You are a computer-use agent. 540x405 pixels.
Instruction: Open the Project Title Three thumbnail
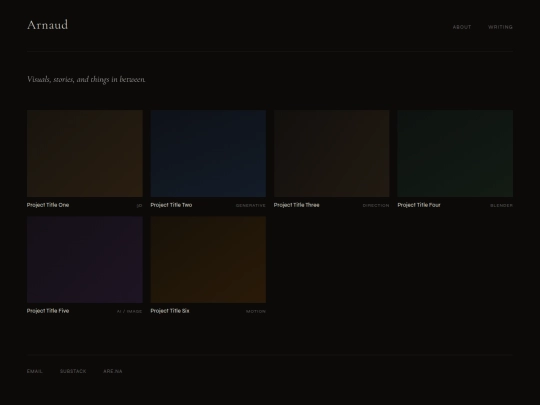coord(332,154)
